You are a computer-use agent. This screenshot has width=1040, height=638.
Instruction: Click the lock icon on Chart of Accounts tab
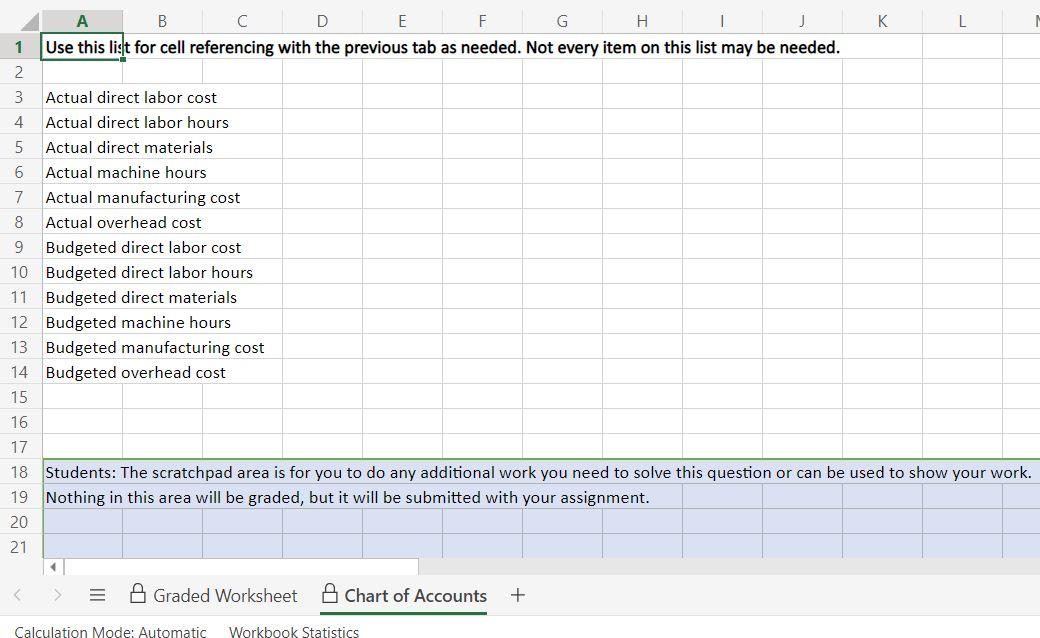coord(330,595)
